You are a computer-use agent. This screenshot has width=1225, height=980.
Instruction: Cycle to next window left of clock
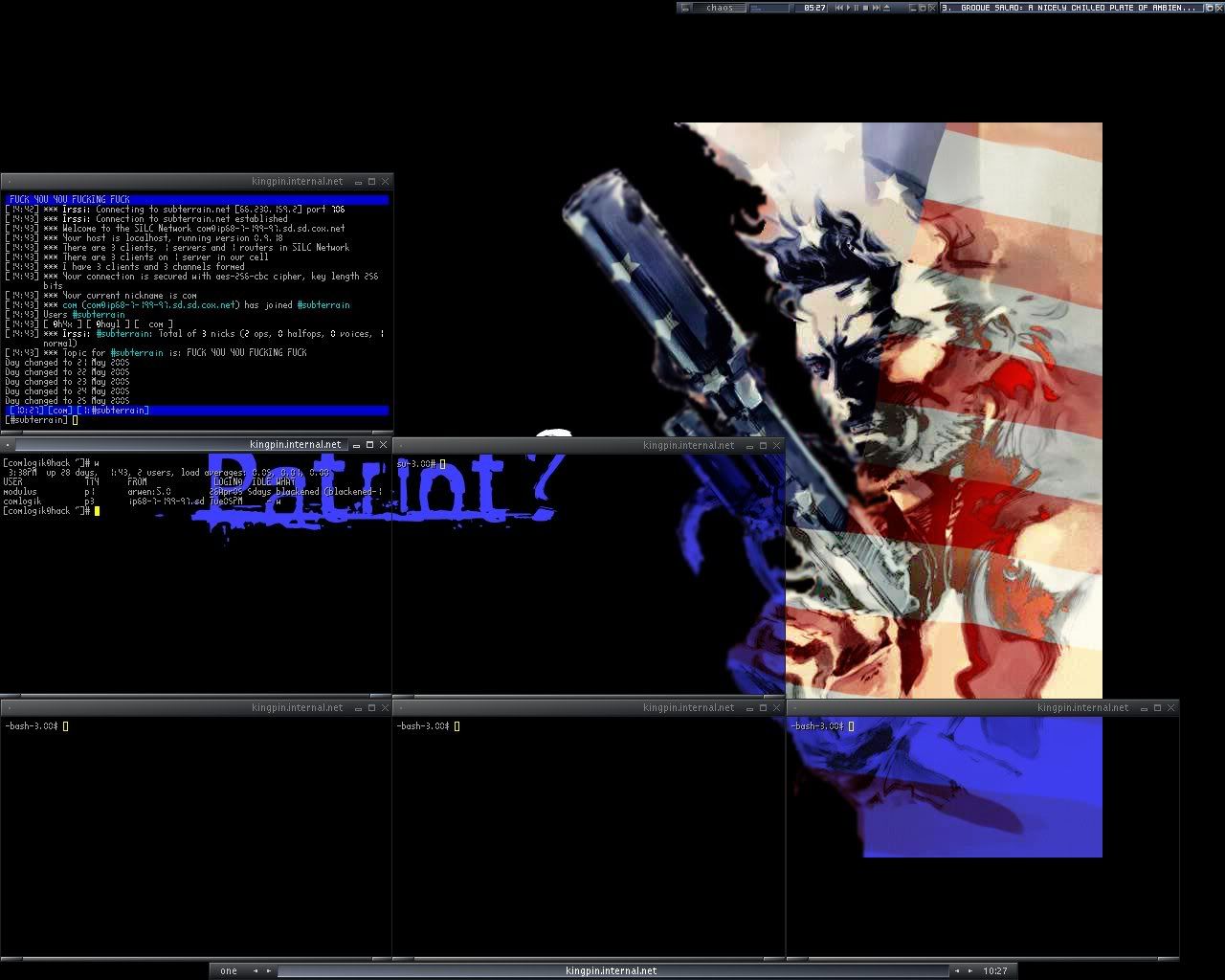969,970
